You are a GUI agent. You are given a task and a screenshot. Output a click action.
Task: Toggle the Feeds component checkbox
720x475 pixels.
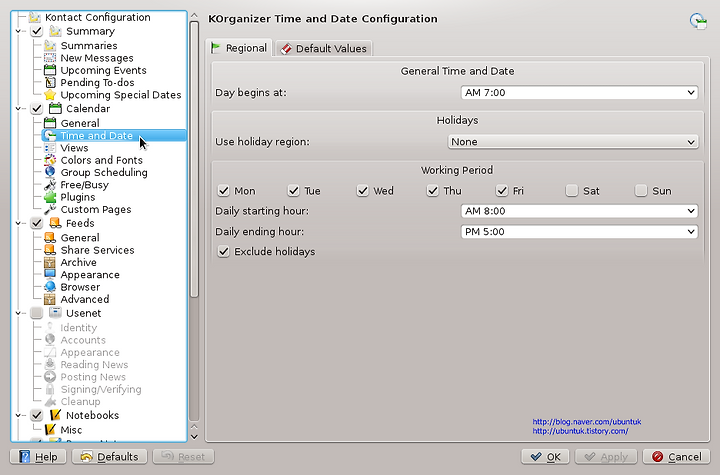pyautogui.click(x=37, y=223)
